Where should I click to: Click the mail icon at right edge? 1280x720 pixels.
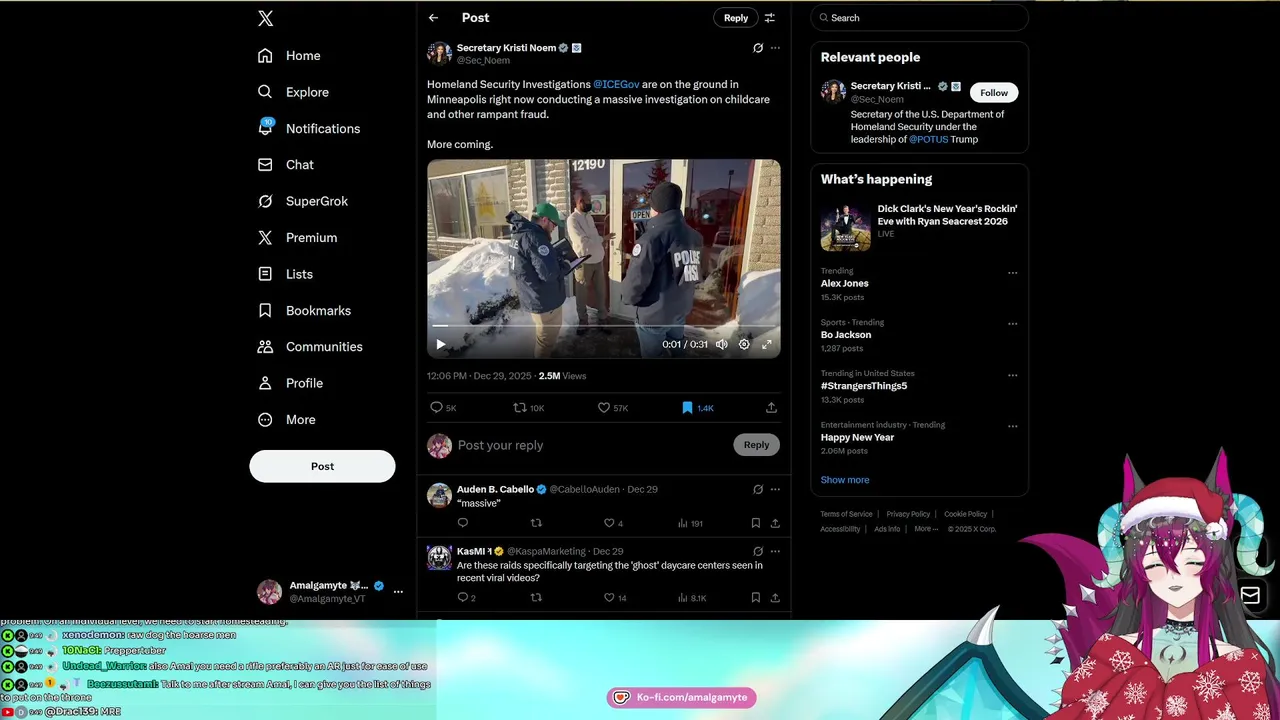1250,596
